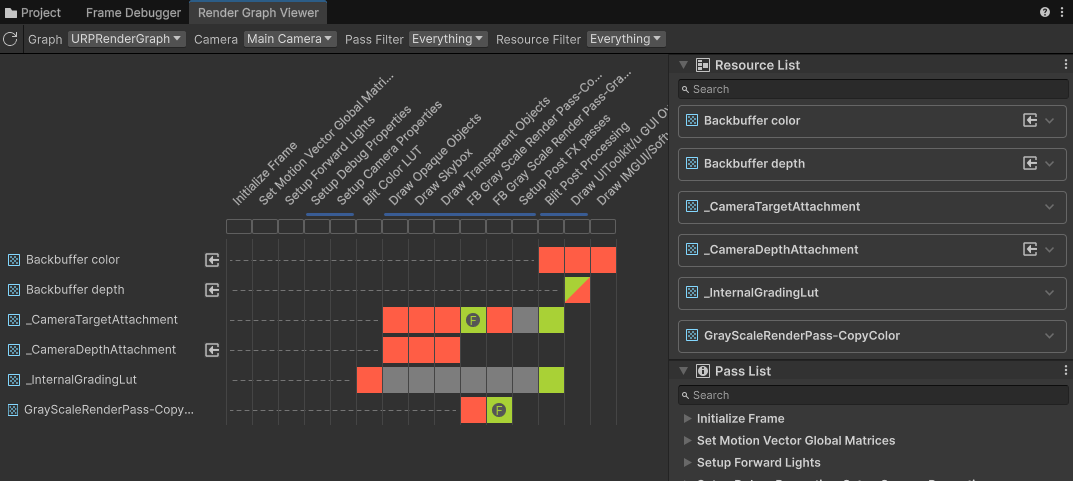This screenshot has height=481, width=1073.
Task: Click red write block on _InternalGradingLut row
Action: [369, 380]
